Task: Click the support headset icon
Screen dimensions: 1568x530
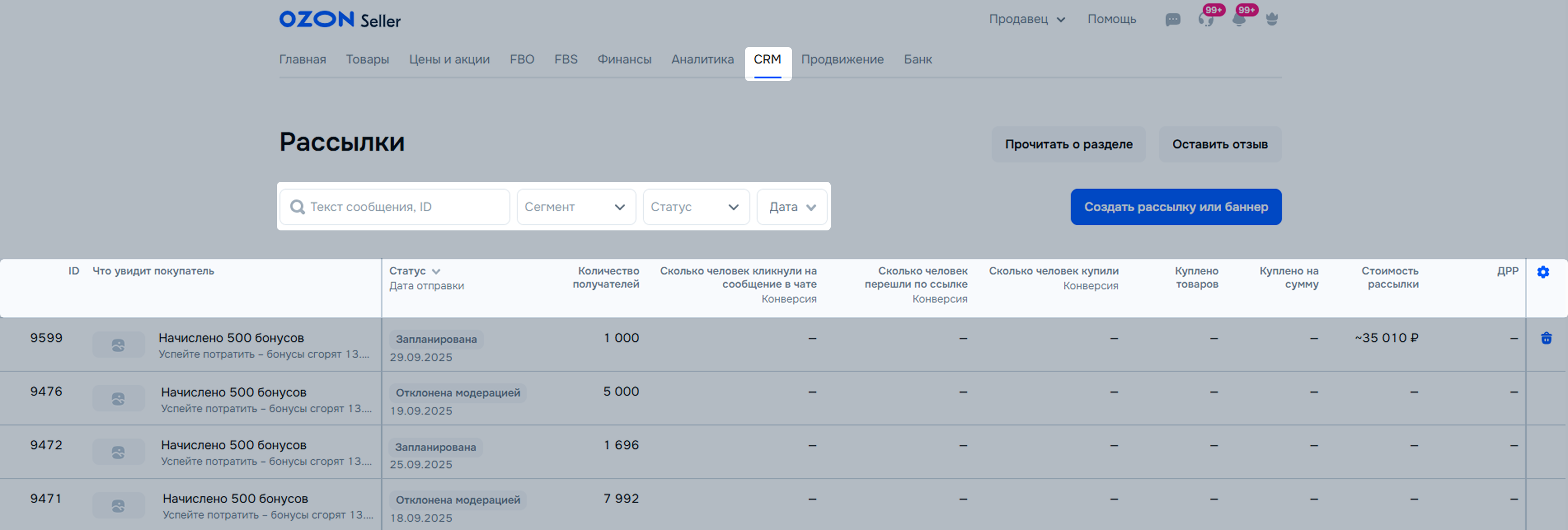Action: [1205, 20]
